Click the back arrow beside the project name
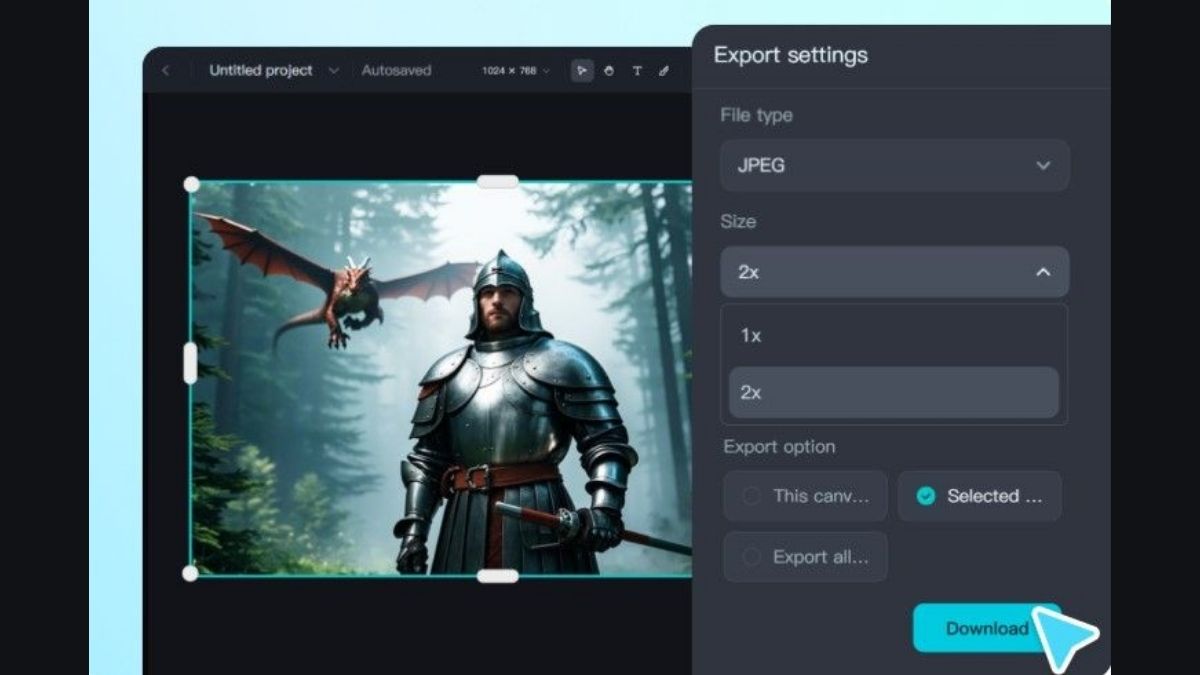1200x675 pixels. click(x=166, y=71)
